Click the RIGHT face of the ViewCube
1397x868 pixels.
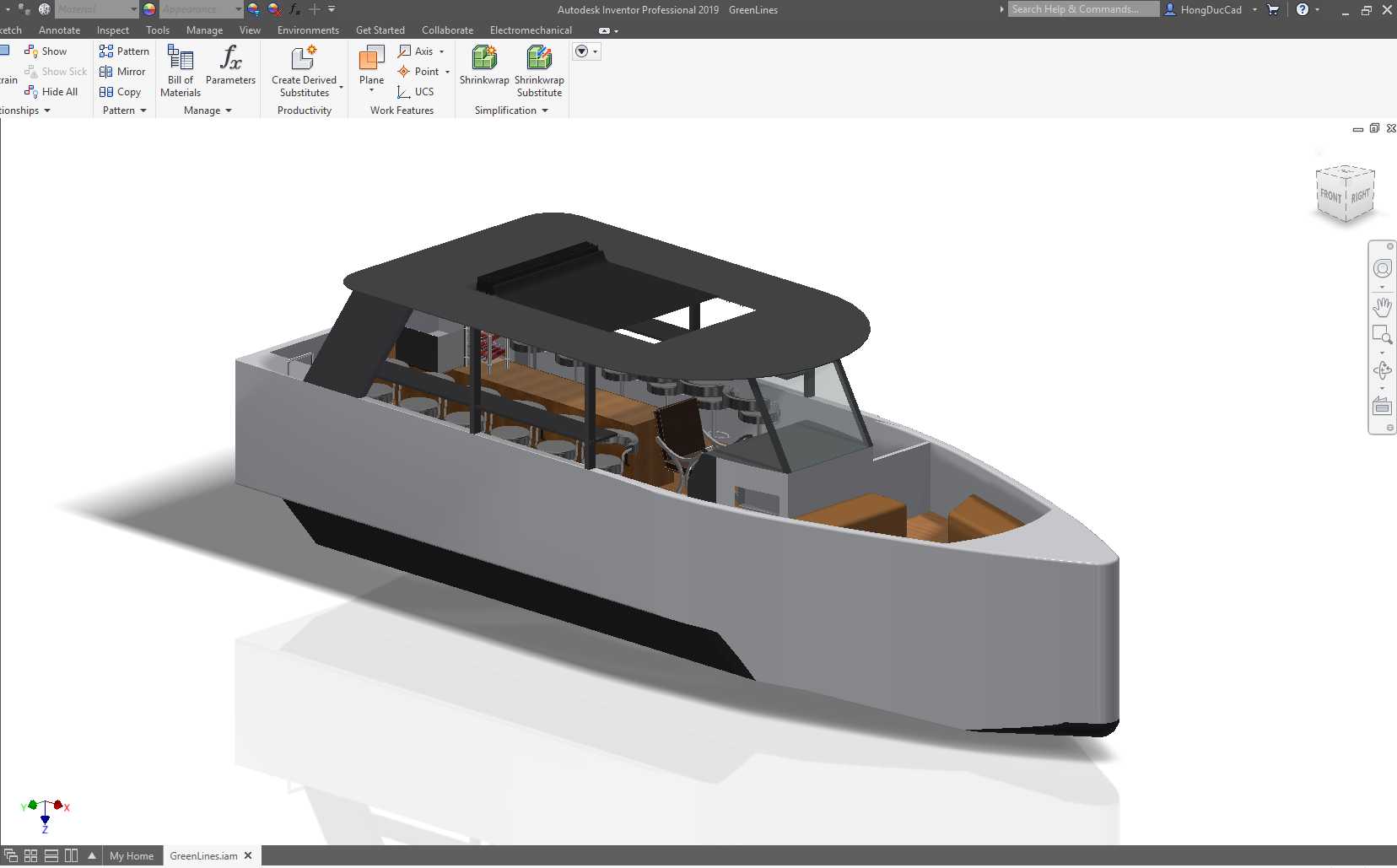tap(1360, 196)
